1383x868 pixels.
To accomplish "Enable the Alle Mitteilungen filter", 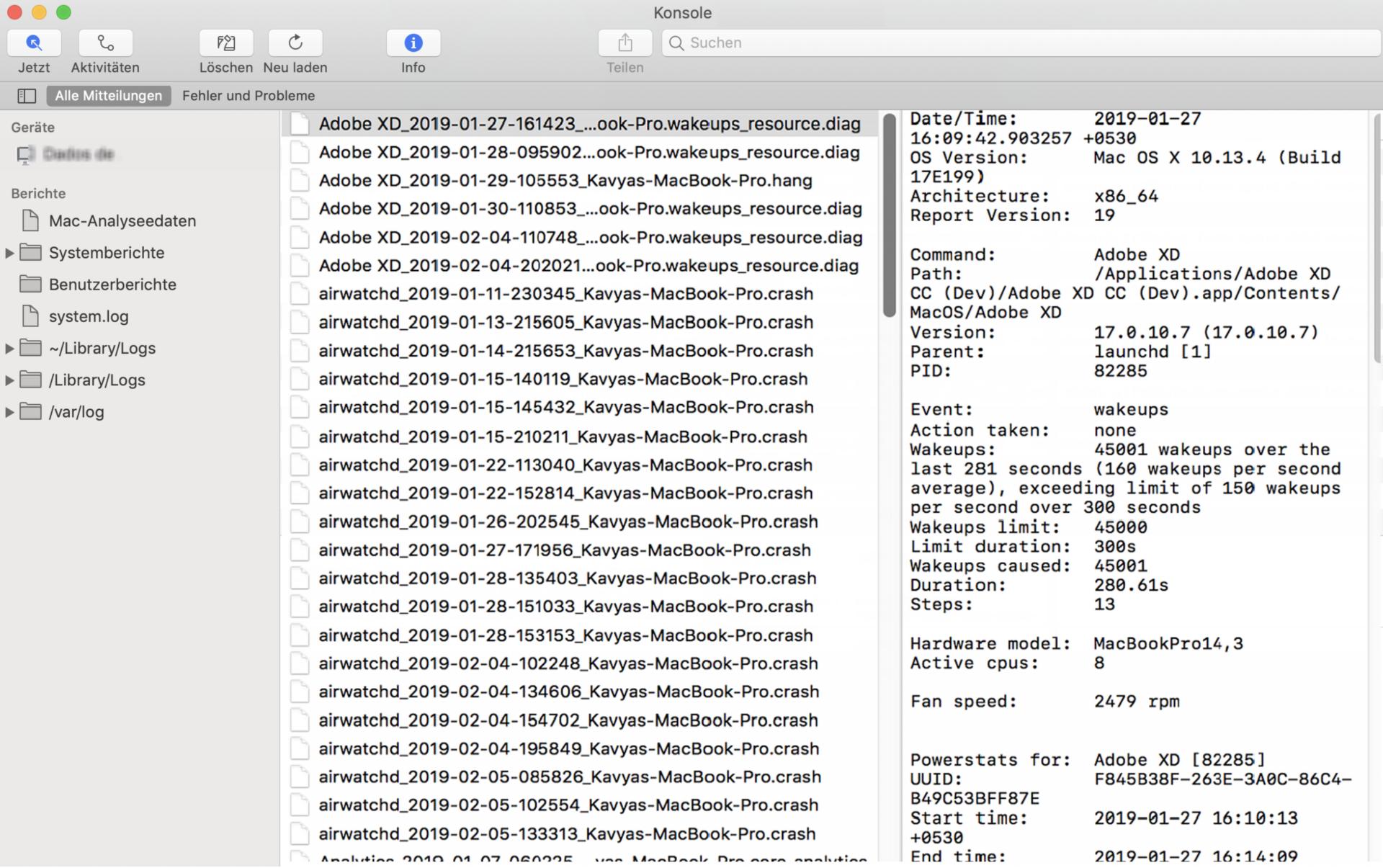I will (108, 95).
